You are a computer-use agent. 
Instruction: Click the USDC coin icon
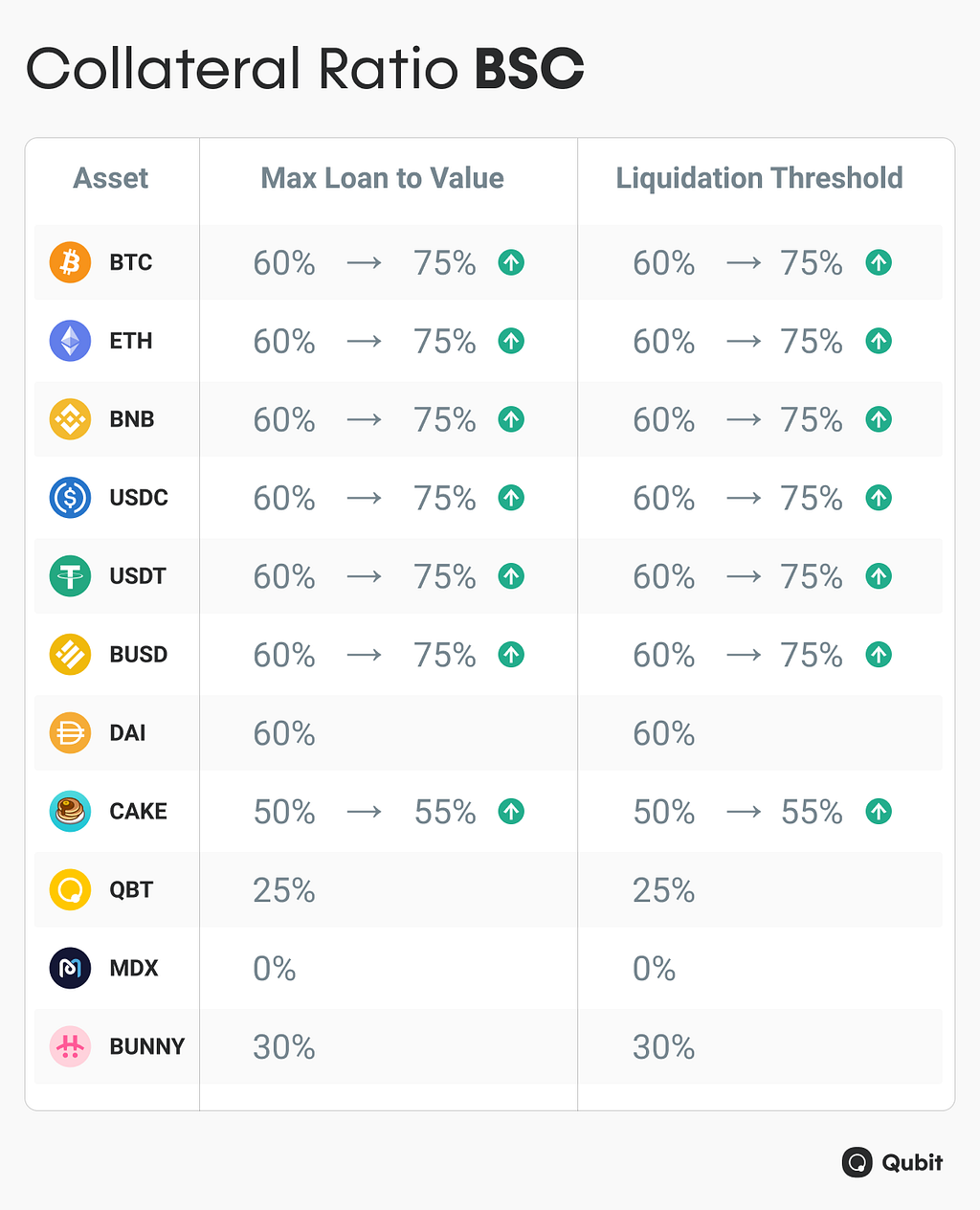click(70, 498)
